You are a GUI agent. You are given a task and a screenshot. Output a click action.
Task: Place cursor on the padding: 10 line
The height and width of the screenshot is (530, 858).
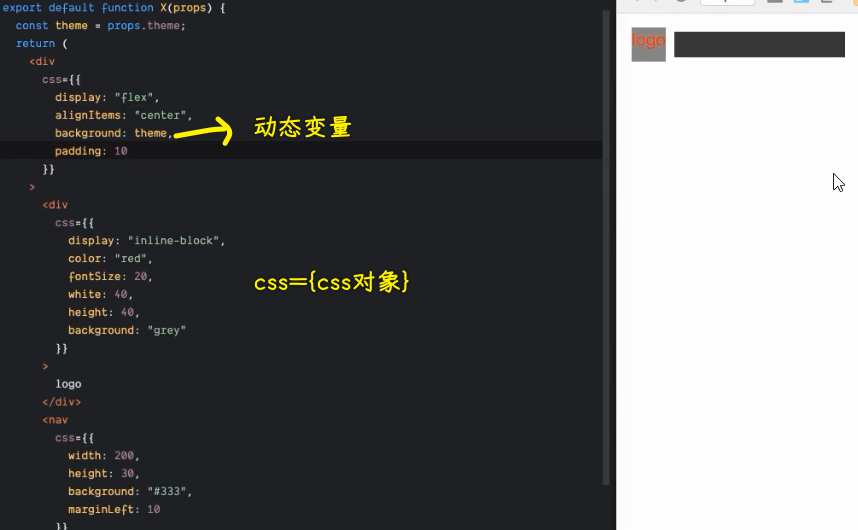click(x=91, y=151)
